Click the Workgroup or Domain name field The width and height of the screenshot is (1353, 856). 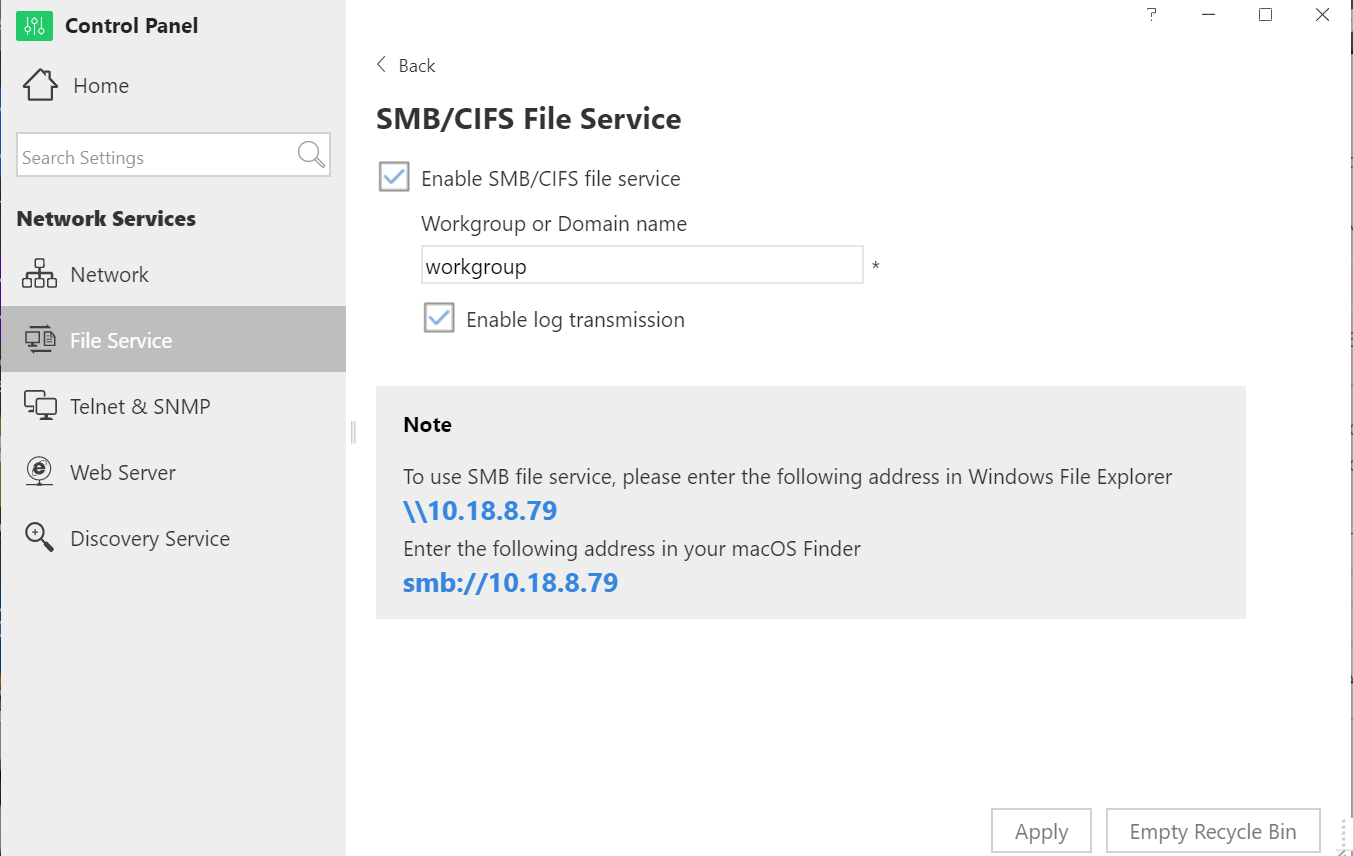click(x=642, y=266)
